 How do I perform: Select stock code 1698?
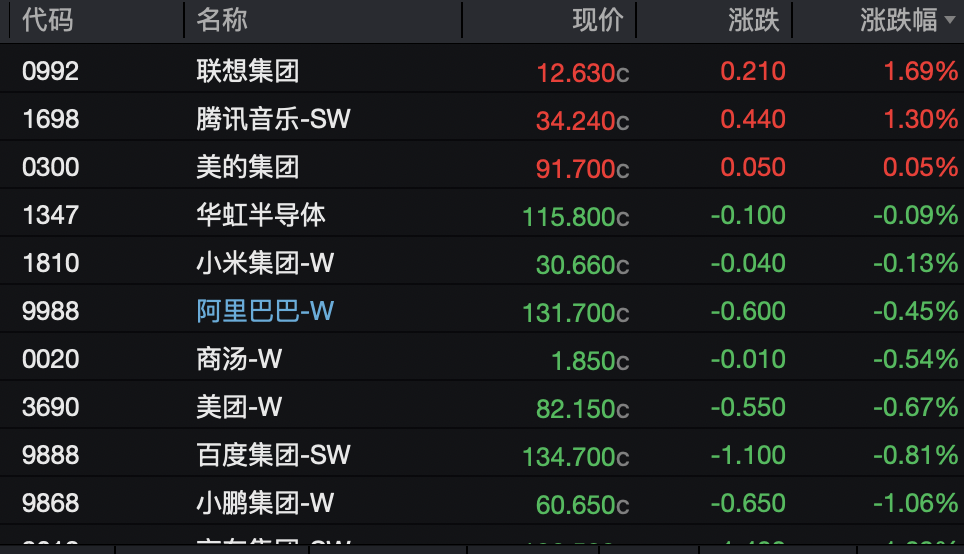pos(50,119)
